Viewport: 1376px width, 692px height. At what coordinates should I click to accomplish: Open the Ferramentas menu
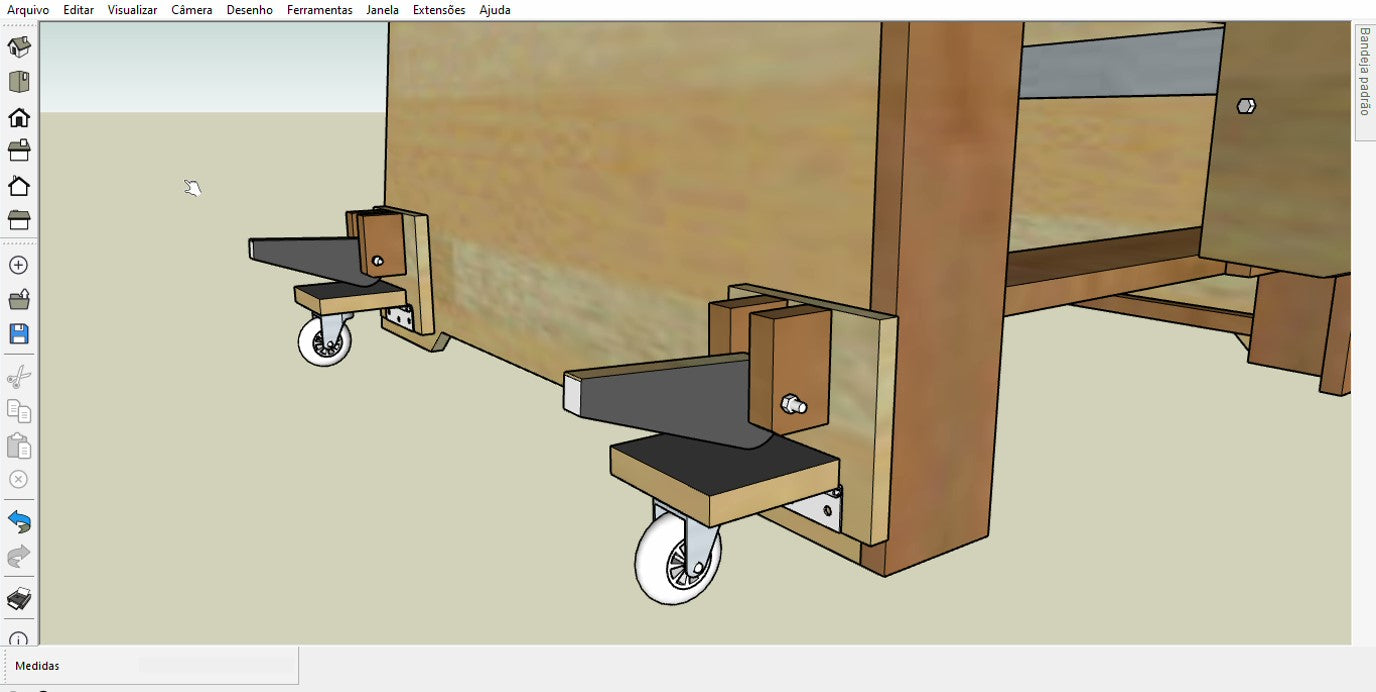click(x=319, y=10)
